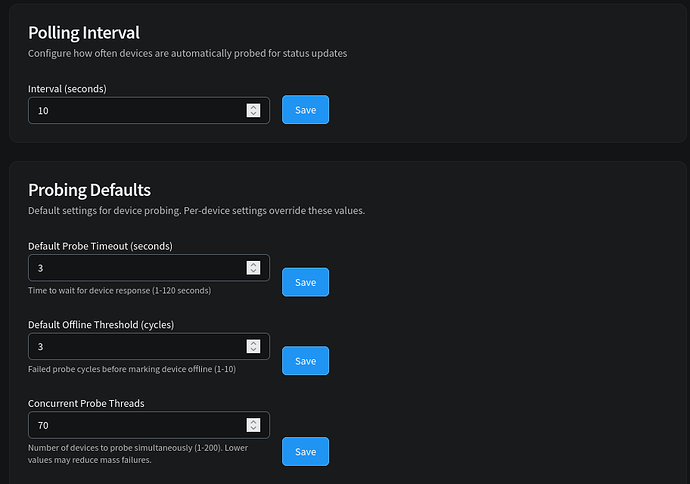Decrease Default Offline Threshold with down arrow
690x484 pixels.
[254, 351]
